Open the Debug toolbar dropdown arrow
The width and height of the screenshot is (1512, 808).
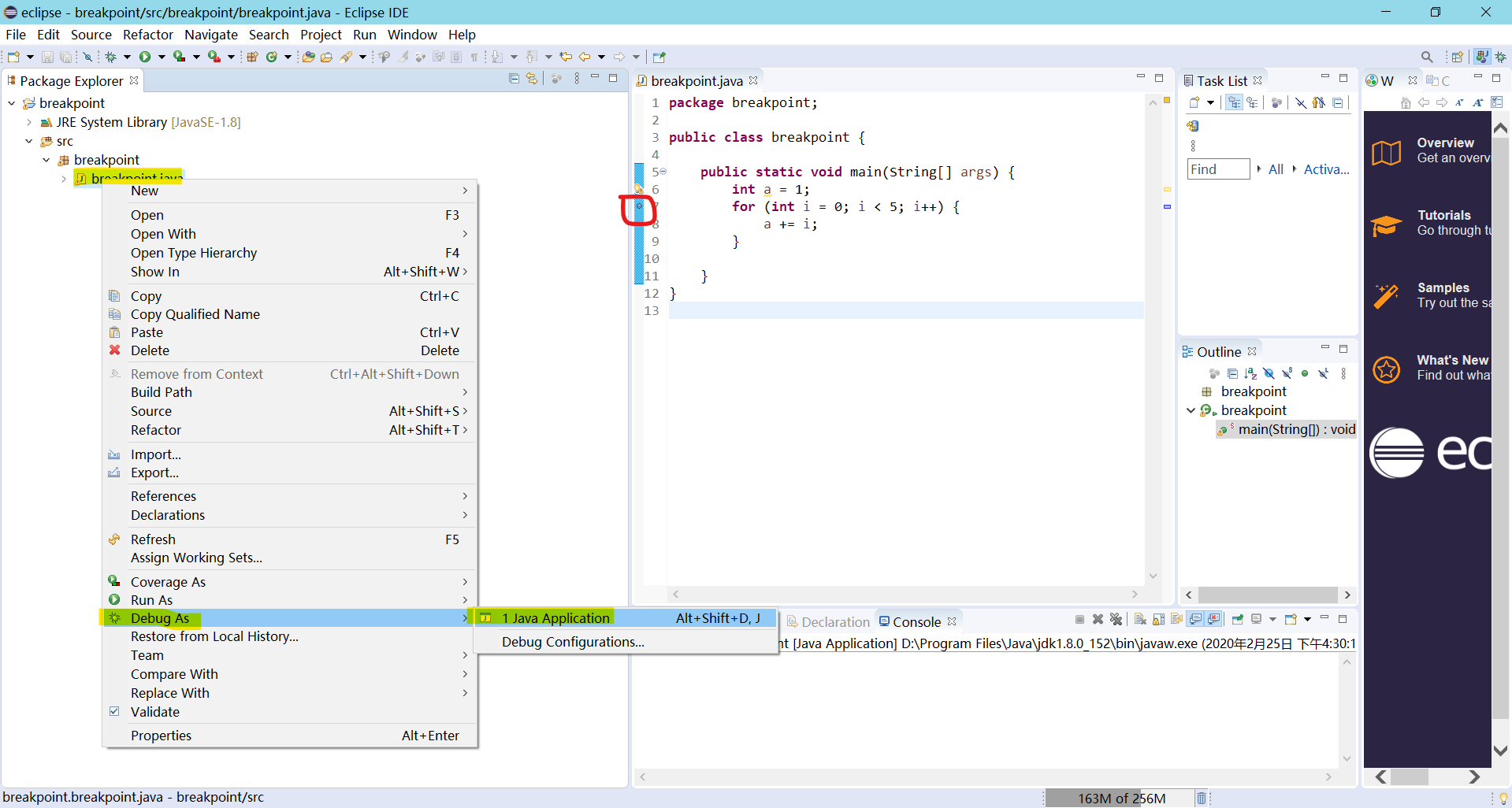click(127, 57)
